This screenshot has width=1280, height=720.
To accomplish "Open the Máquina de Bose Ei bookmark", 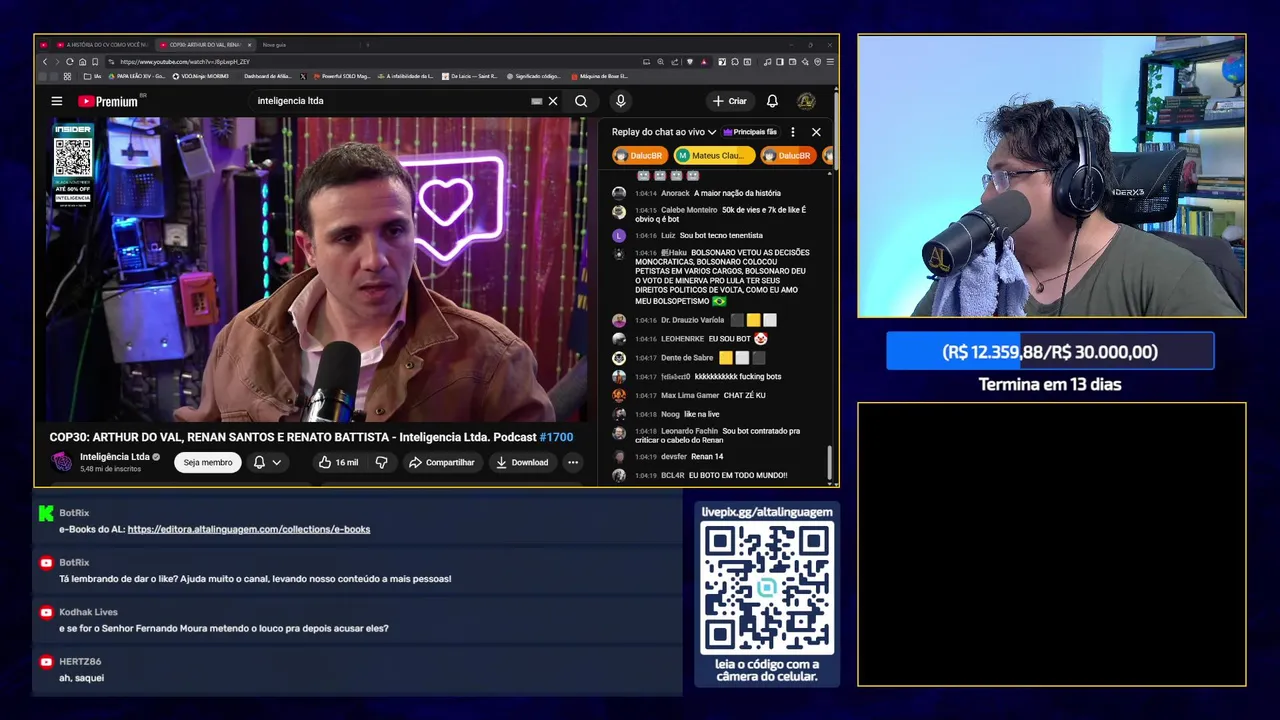I will click(x=599, y=76).
